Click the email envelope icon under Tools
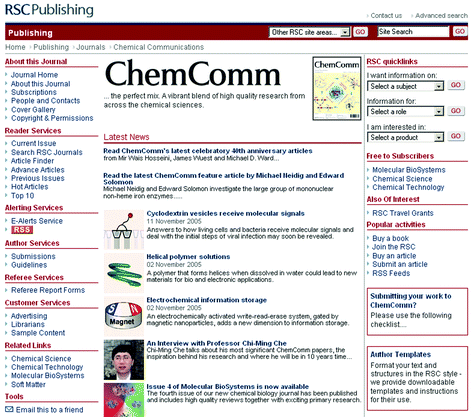472x417 pixels. pyautogui.click(x=9, y=409)
